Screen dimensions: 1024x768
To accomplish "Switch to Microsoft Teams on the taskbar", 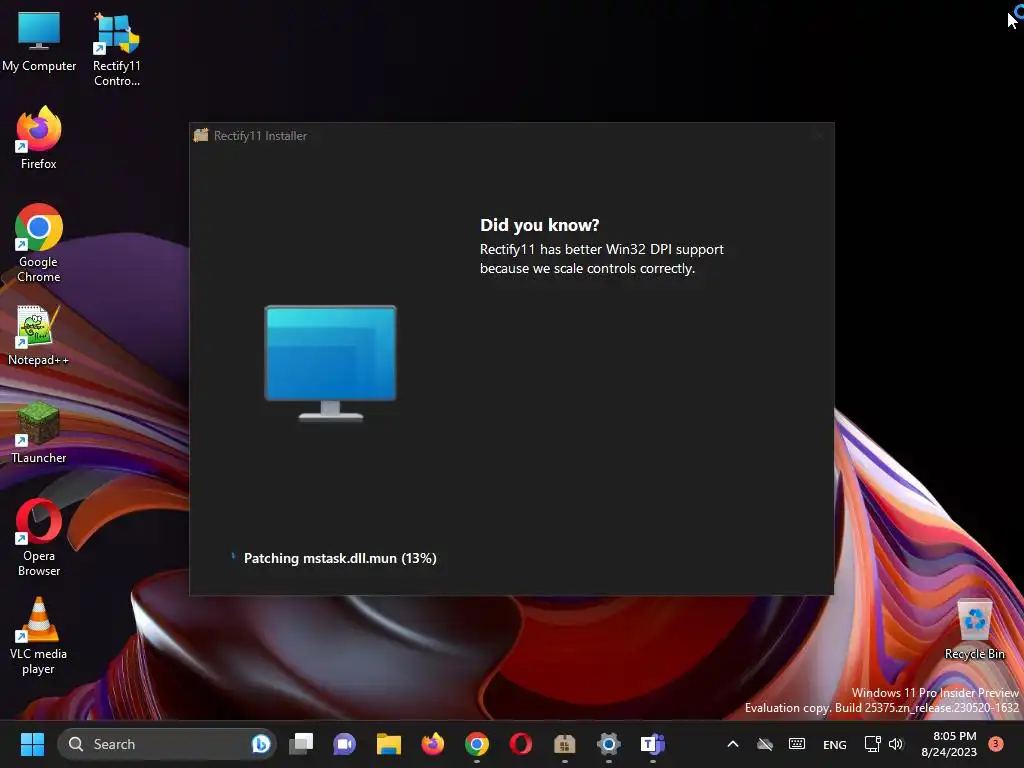I will coord(652,744).
